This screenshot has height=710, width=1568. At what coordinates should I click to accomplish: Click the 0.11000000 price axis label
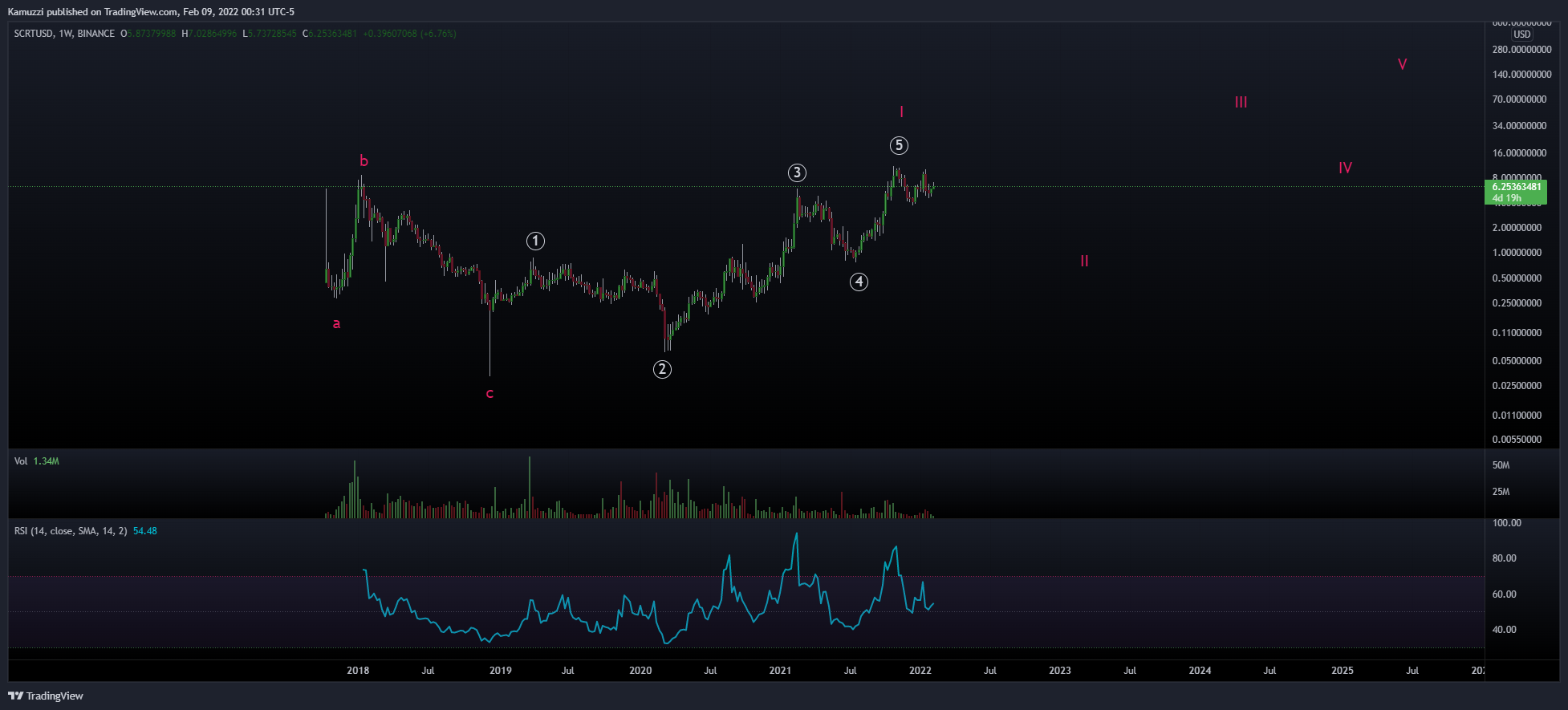point(1517,333)
